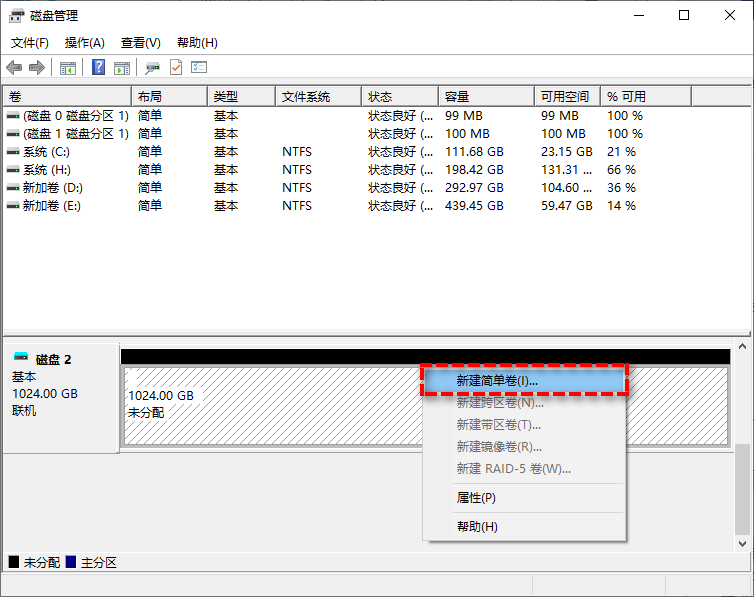Image resolution: width=754 pixels, height=597 pixels.
Task: Maximize the 磁盘管理 window
Action: point(684,15)
